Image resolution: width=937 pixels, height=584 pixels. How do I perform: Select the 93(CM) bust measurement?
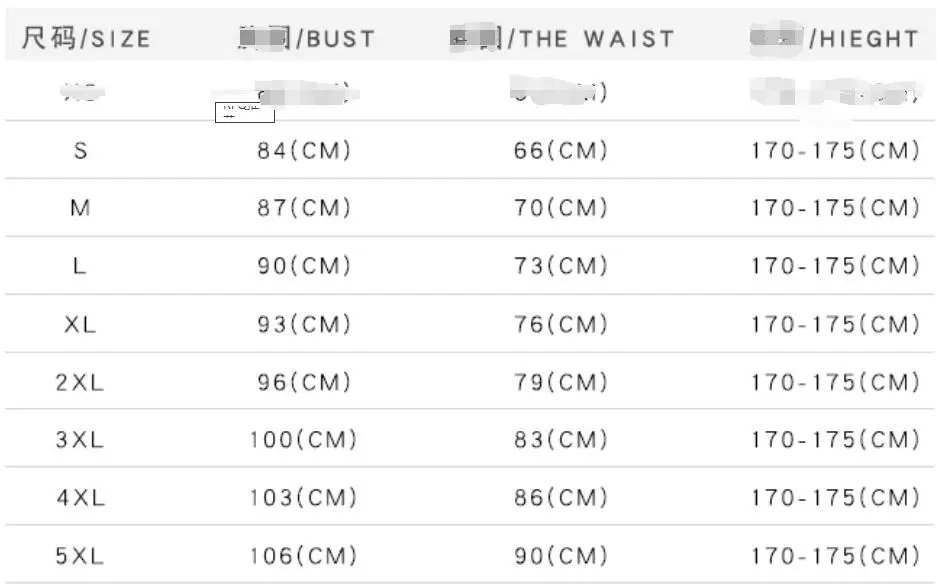click(304, 324)
